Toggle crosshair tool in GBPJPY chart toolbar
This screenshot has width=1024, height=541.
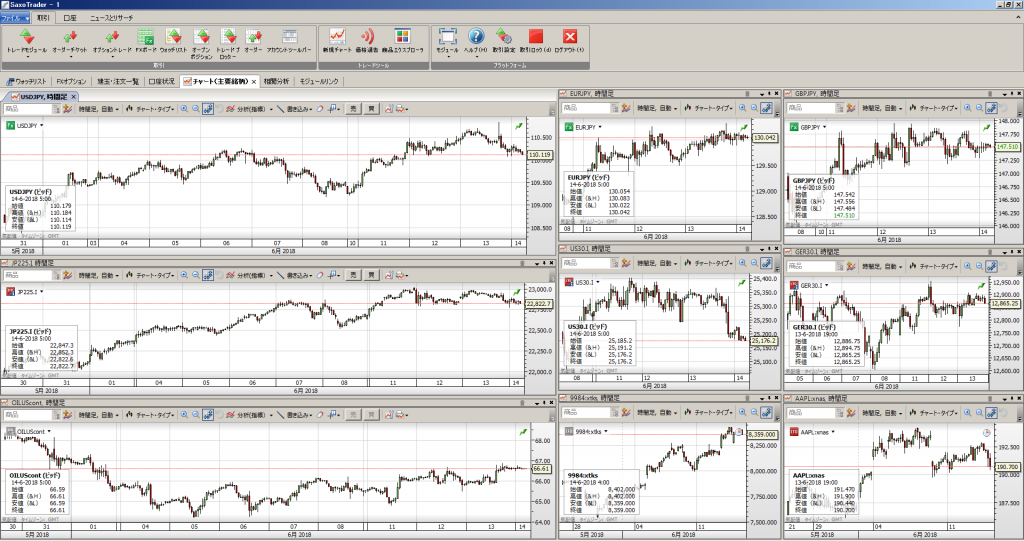coord(991,107)
